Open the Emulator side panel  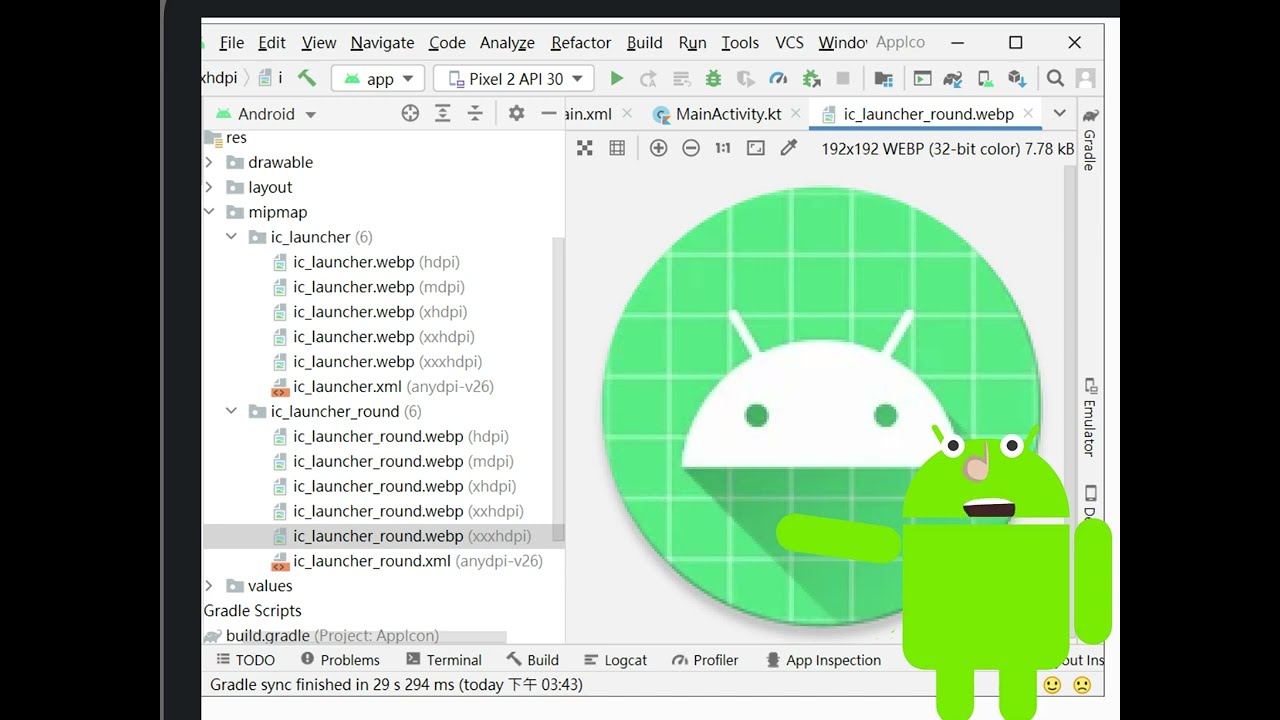pos(1090,418)
